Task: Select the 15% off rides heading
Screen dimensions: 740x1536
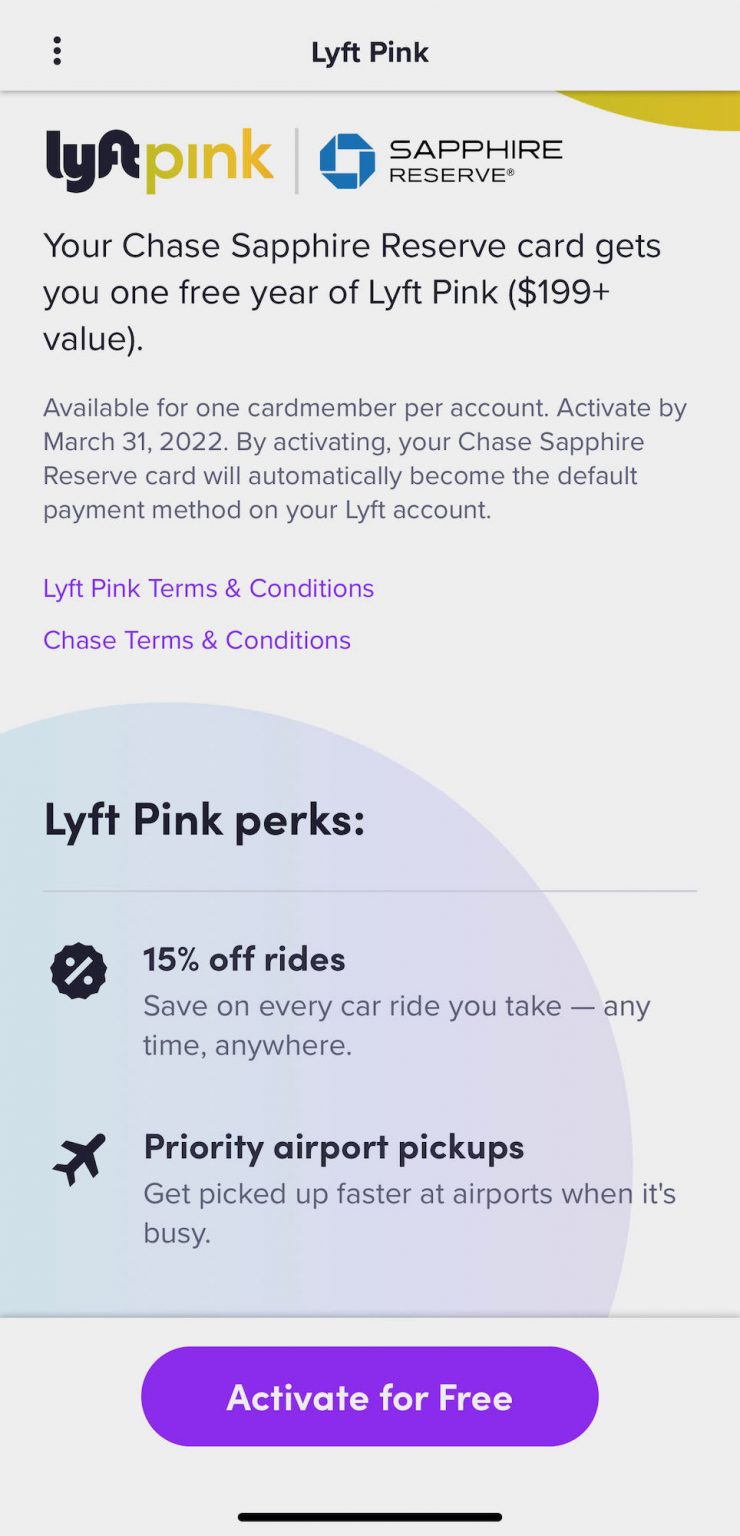Action: point(244,959)
